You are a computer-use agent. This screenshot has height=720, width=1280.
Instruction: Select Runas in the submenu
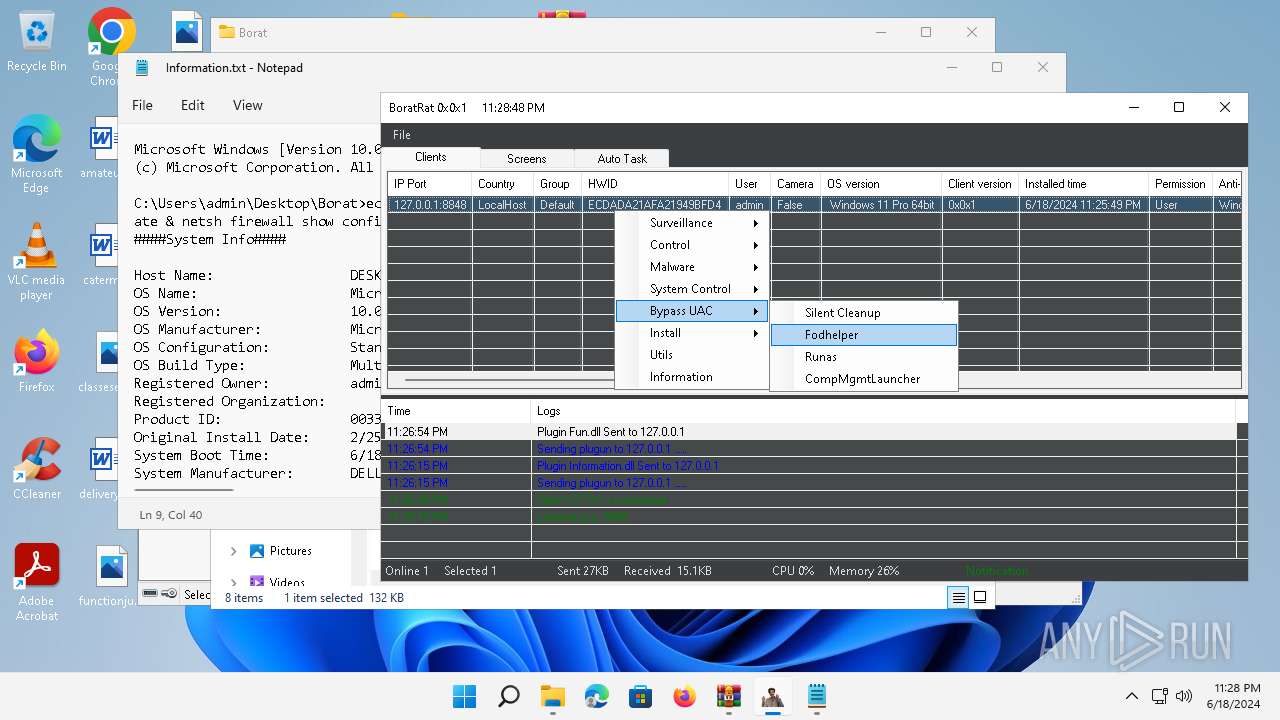[864, 357]
